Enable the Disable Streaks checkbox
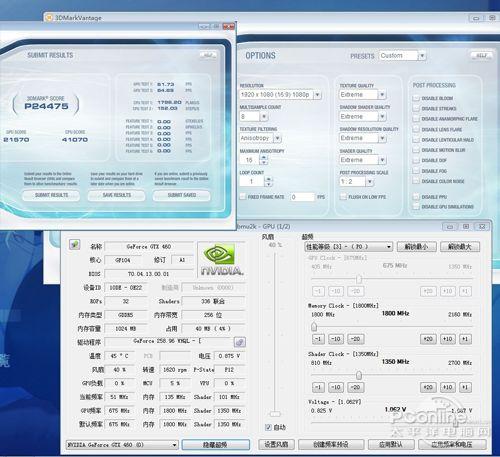The height and width of the screenshot is (457, 500). point(416,108)
